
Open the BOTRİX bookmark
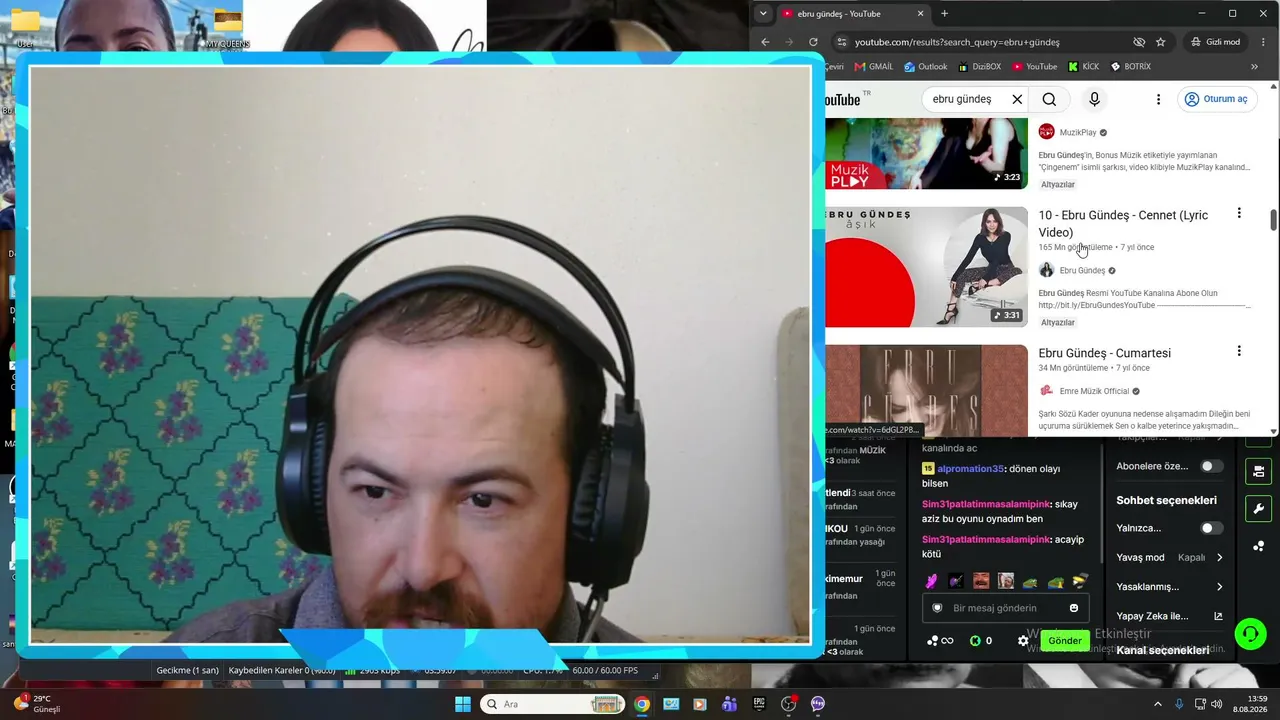(1131, 67)
